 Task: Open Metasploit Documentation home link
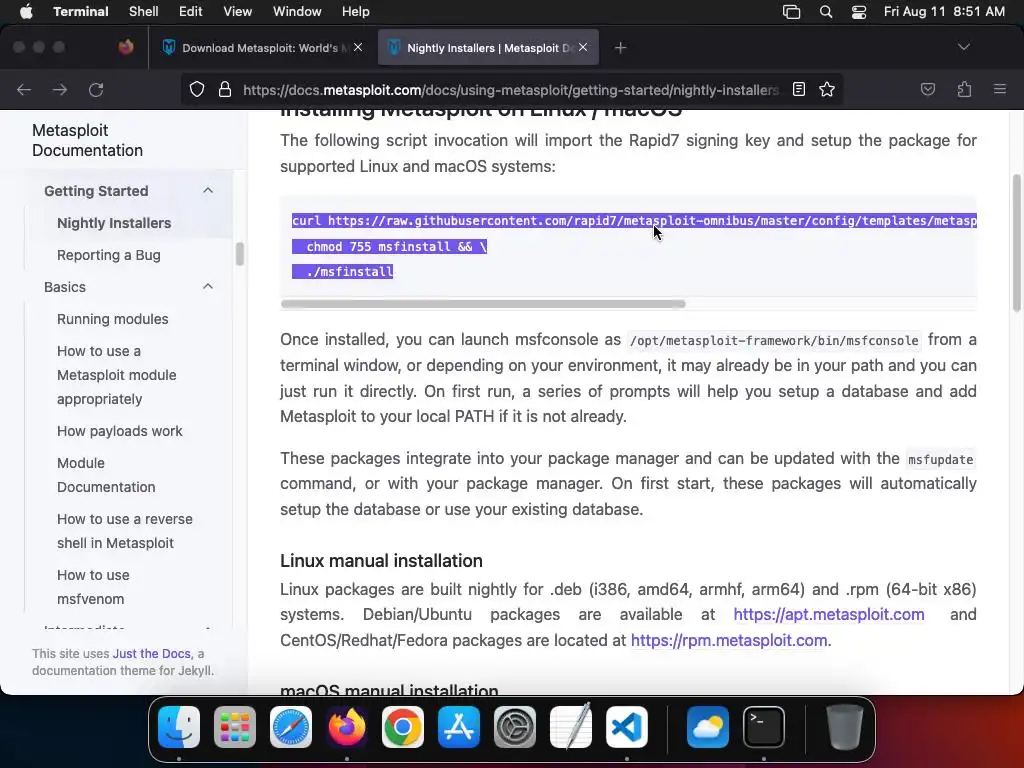(88, 140)
